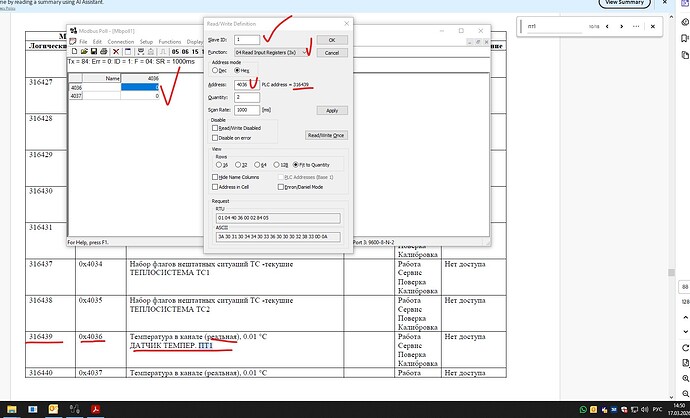Go to next search result arrow
The width and height of the screenshot is (690, 418).
click(x=621, y=26)
